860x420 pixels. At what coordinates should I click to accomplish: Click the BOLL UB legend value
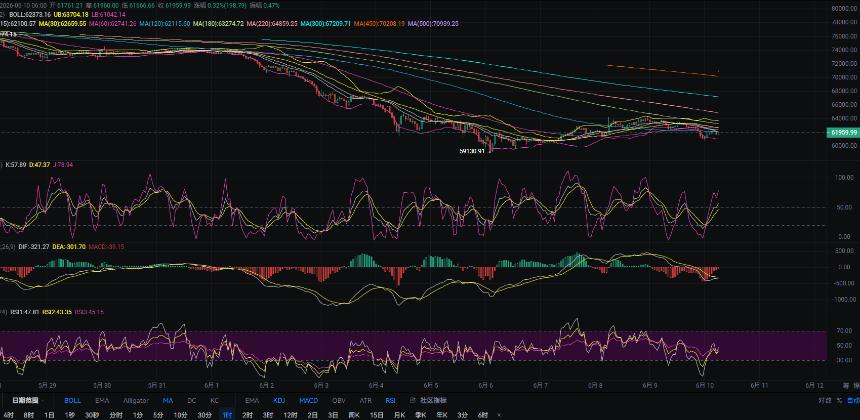pos(71,14)
